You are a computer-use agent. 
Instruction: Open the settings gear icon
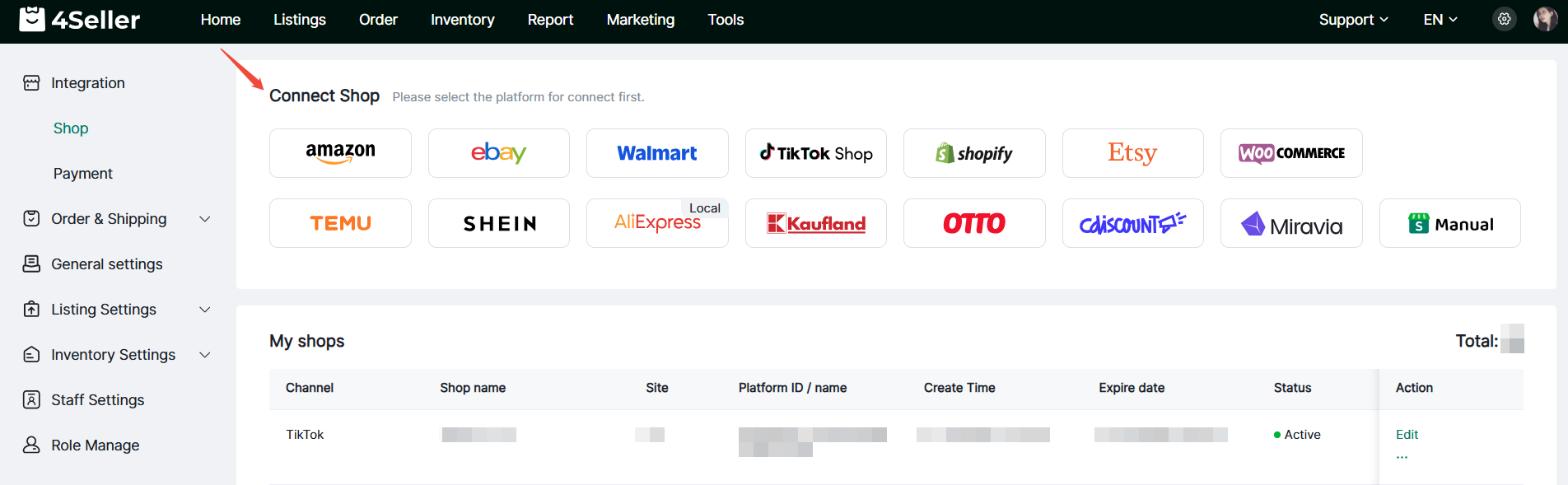(1505, 19)
